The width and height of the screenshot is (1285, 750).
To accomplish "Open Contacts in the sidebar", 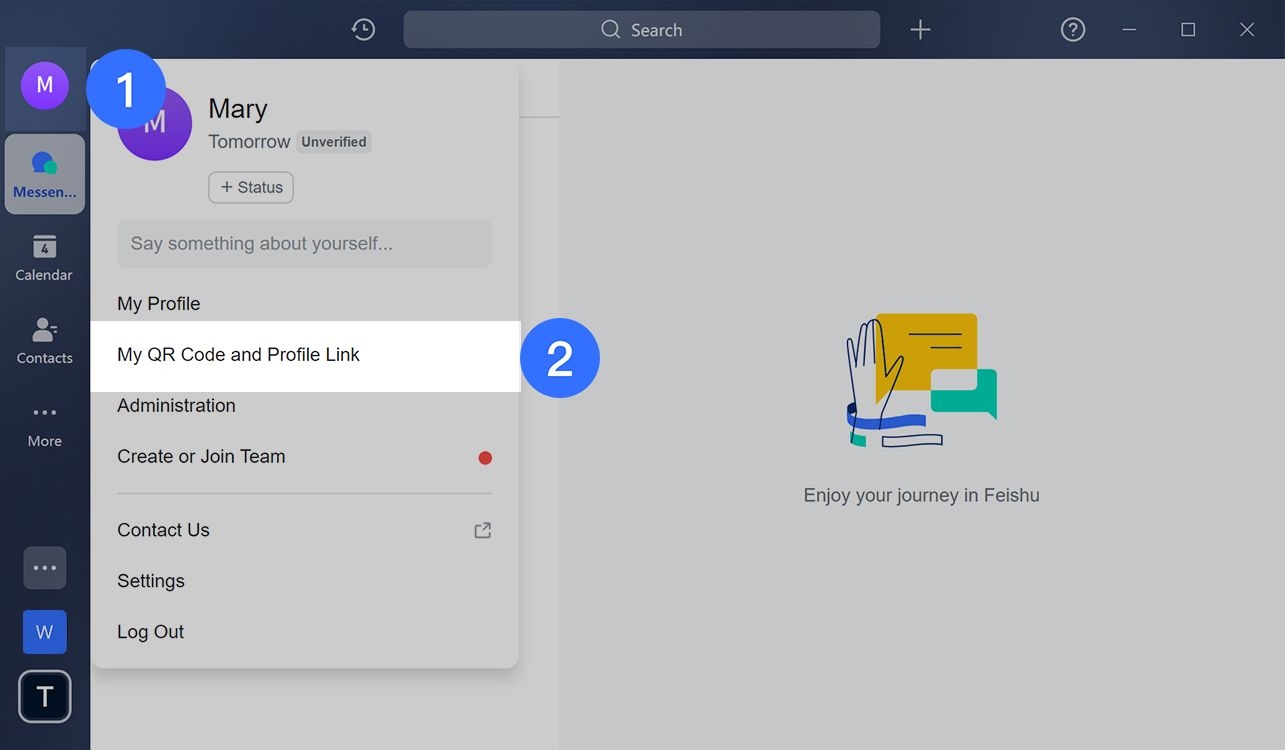I will coord(44,341).
